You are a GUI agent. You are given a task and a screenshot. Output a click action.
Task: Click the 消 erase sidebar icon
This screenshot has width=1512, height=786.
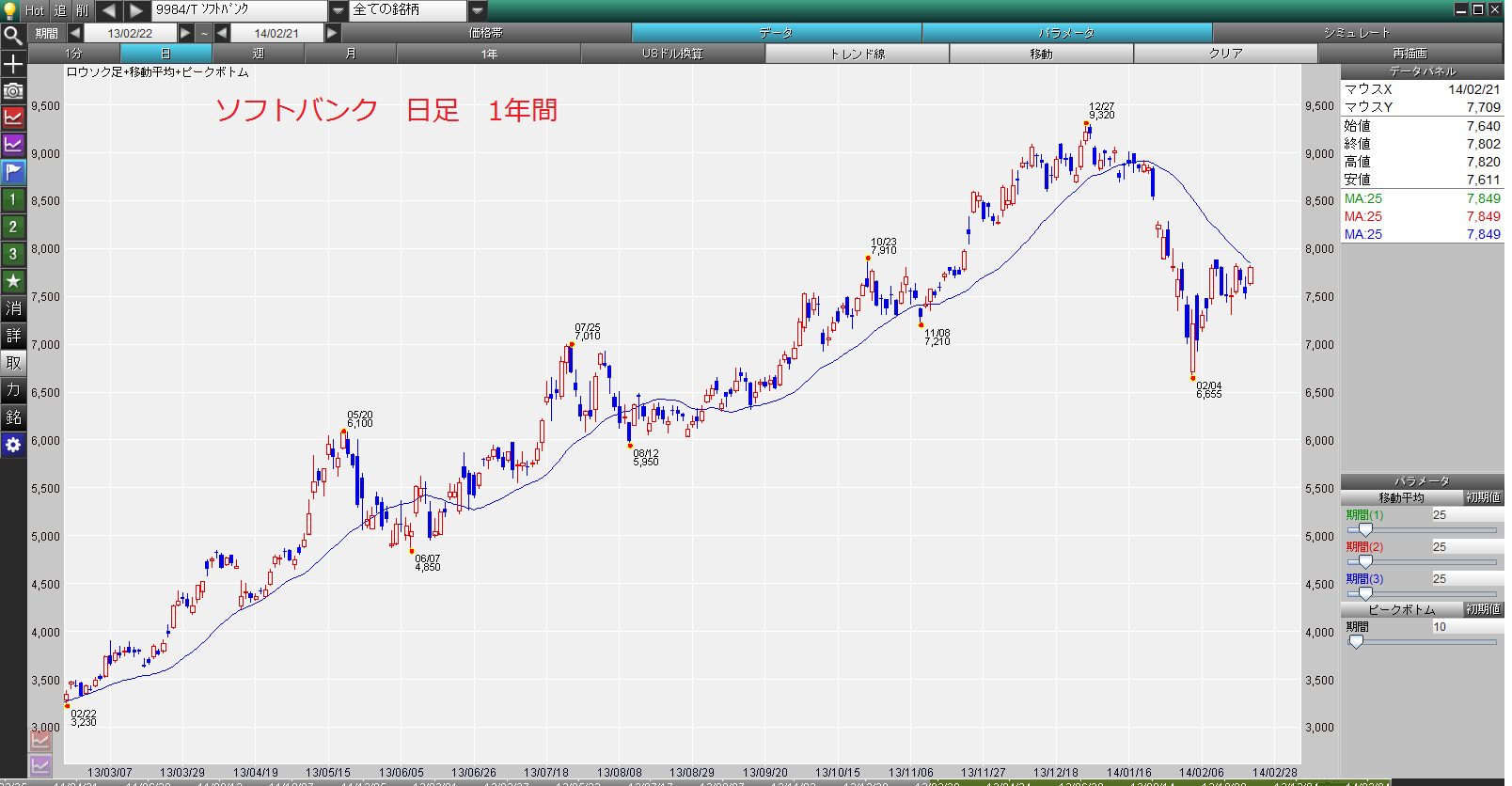(13, 308)
